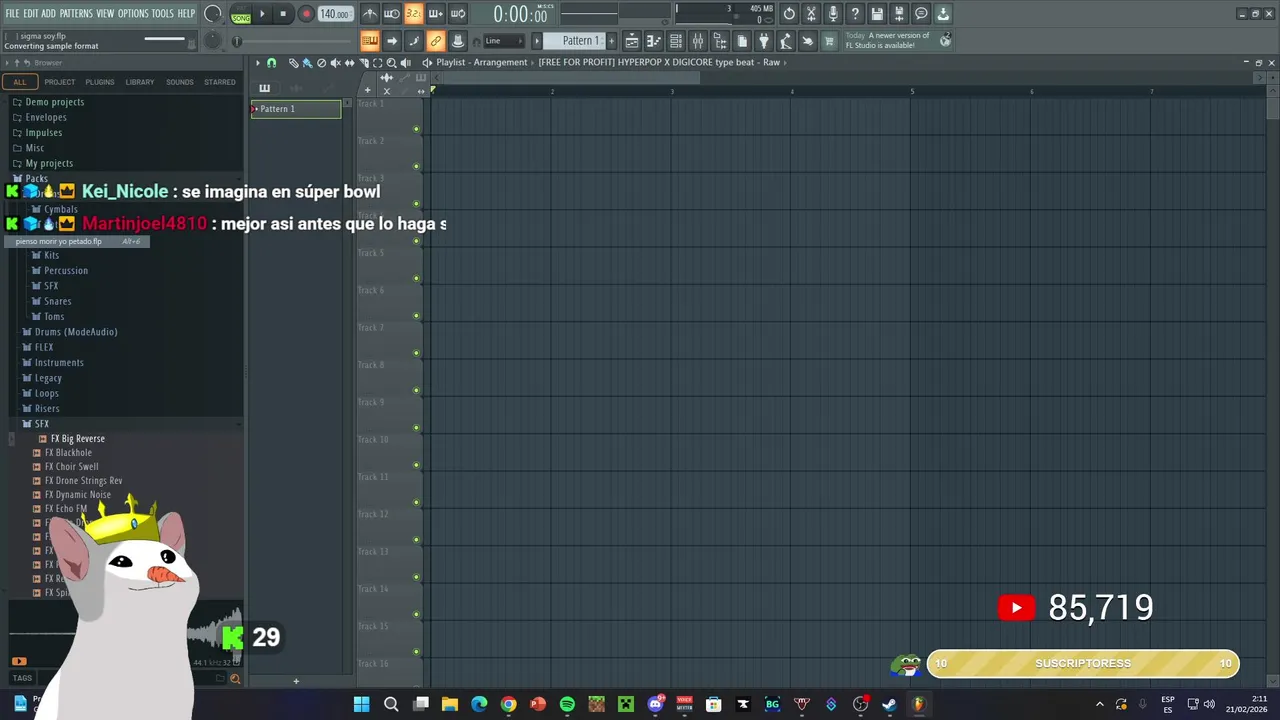1280x720 pixels.
Task: Switch browser to PROJECT tab
Action: tap(59, 82)
